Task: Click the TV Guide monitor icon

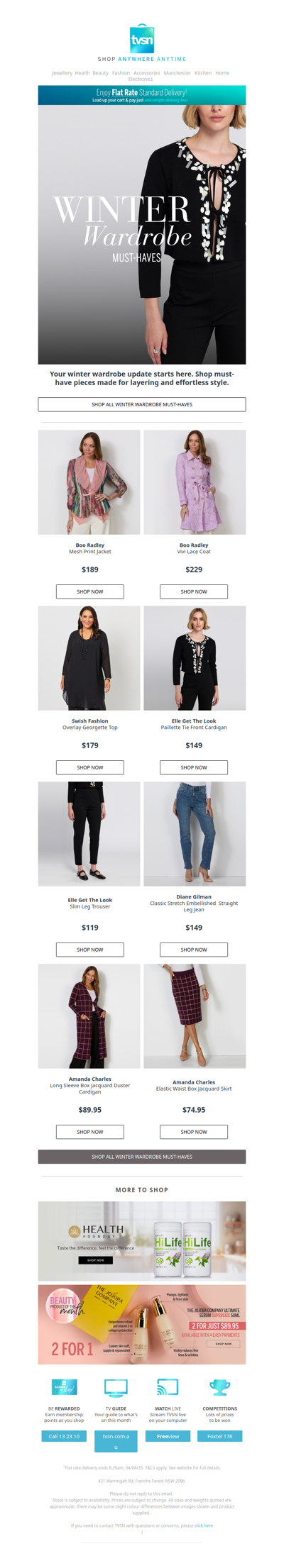Action: coord(116,1388)
